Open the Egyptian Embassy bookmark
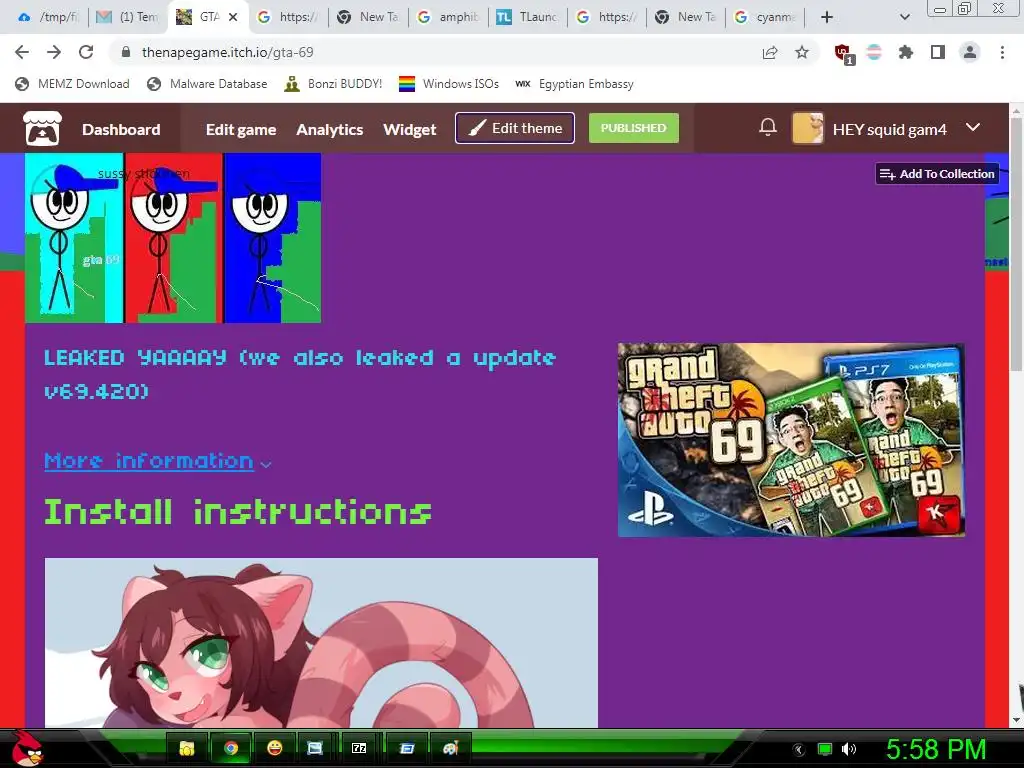1024x768 pixels. (x=574, y=84)
